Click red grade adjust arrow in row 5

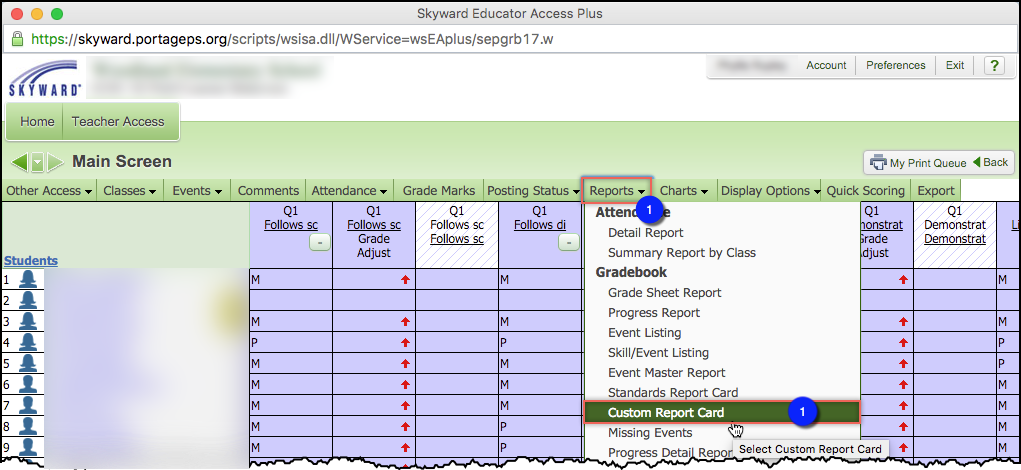pos(406,363)
